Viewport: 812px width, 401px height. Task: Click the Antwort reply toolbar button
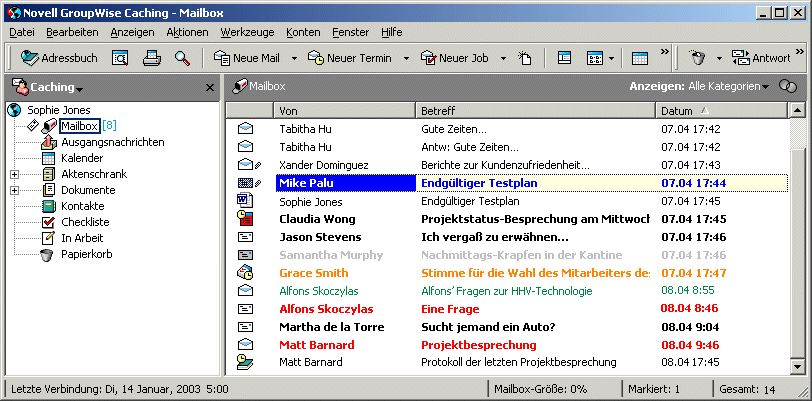click(761, 58)
